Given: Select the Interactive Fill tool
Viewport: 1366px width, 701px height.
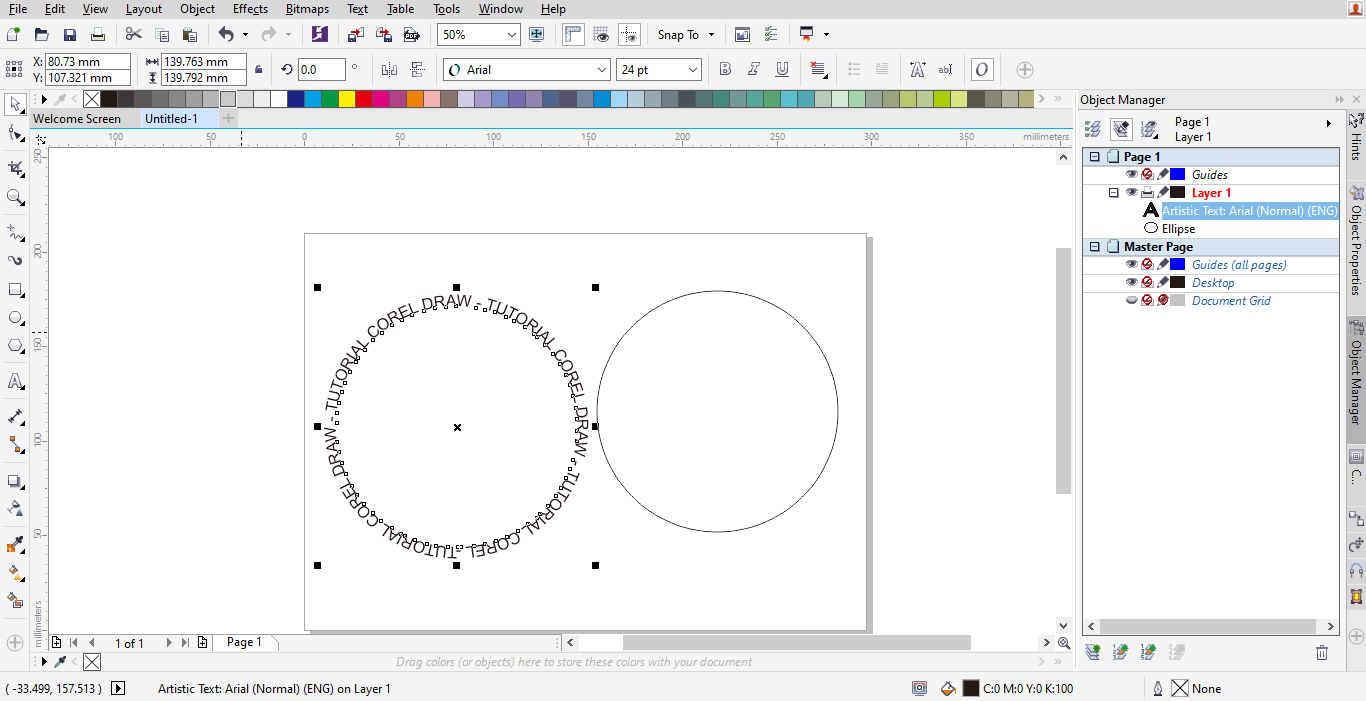Looking at the screenshot, I should point(15,573).
